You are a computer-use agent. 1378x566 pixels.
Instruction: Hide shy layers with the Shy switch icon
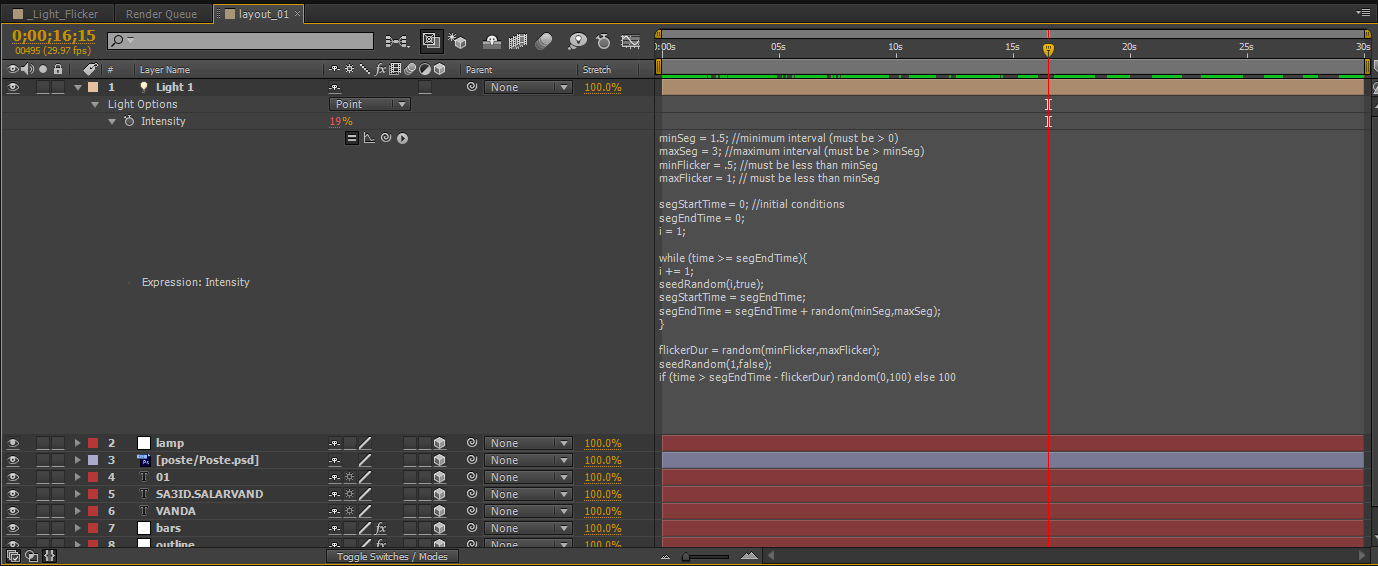tap(491, 42)
